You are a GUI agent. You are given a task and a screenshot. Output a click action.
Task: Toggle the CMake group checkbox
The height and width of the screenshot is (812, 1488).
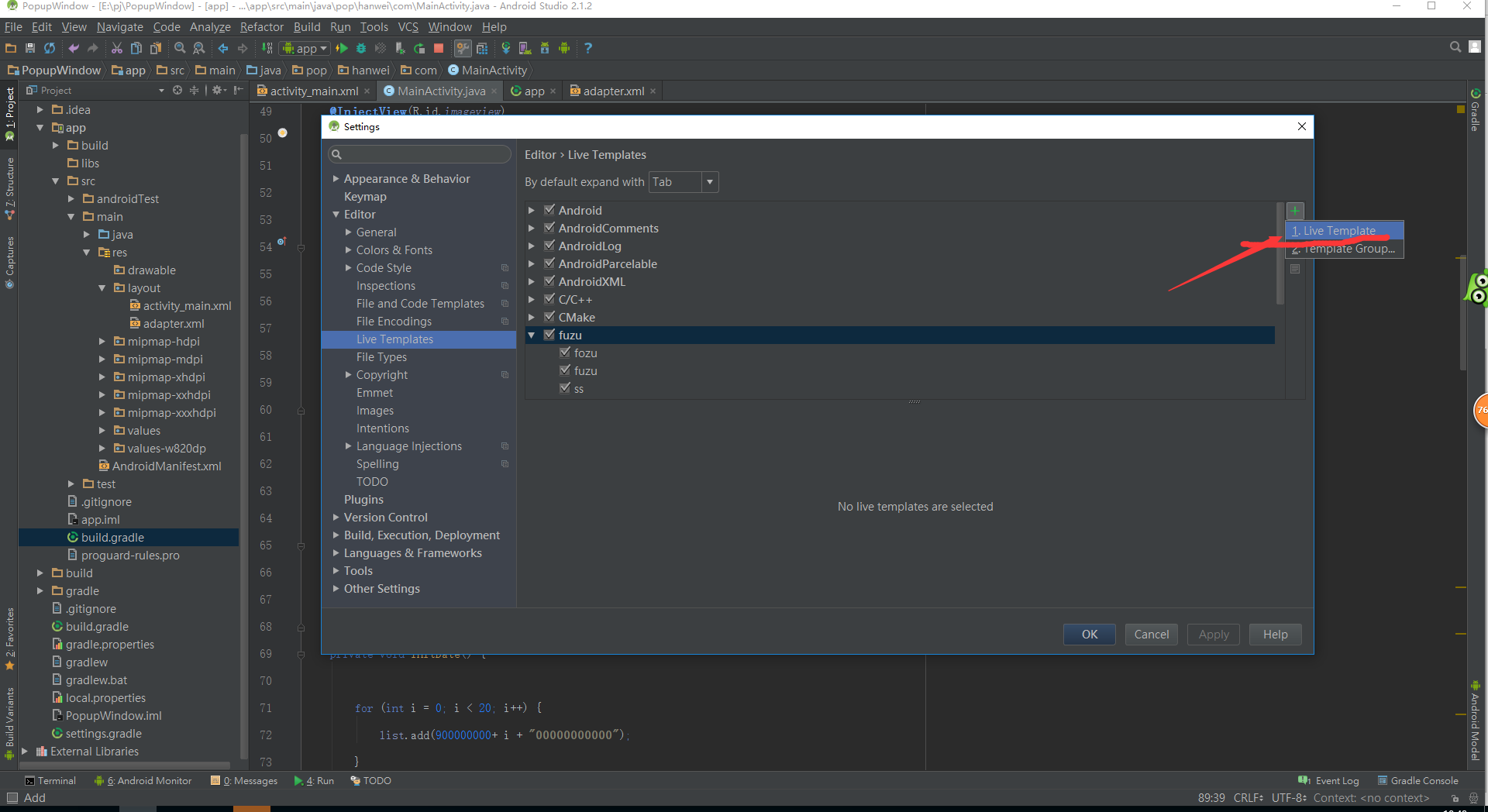549,317
